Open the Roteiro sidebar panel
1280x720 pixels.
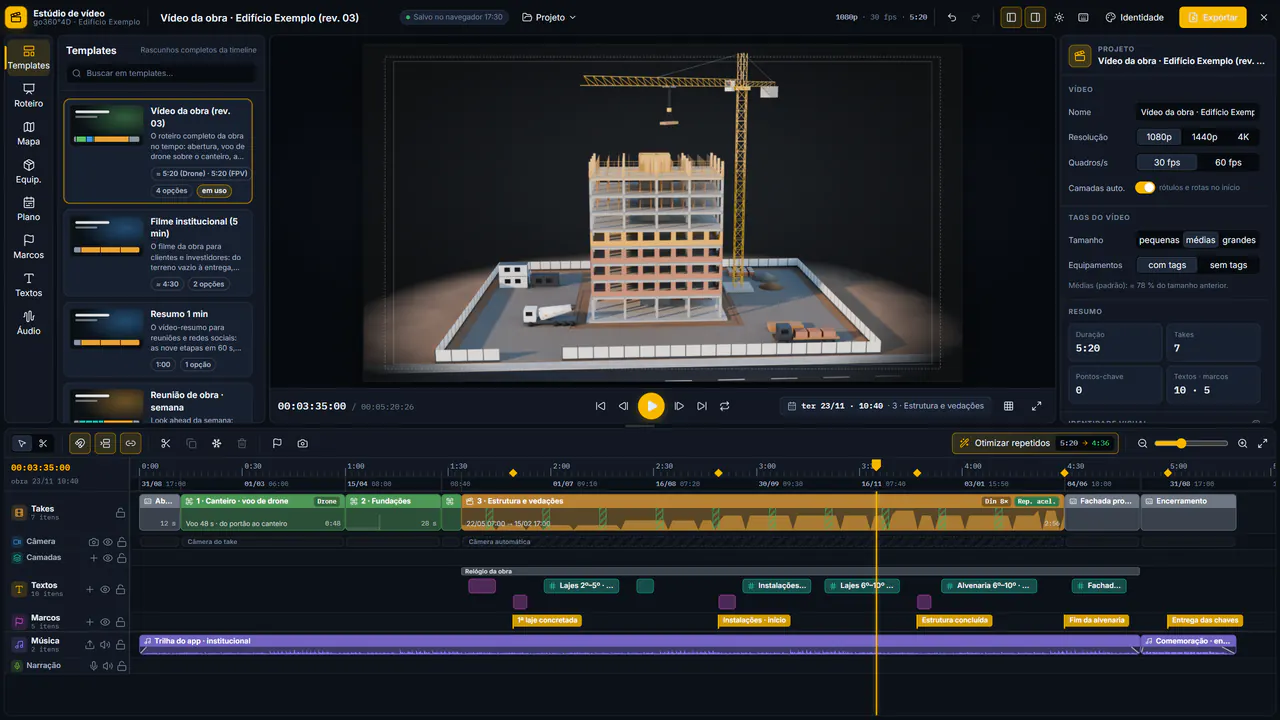click(29, 95)
